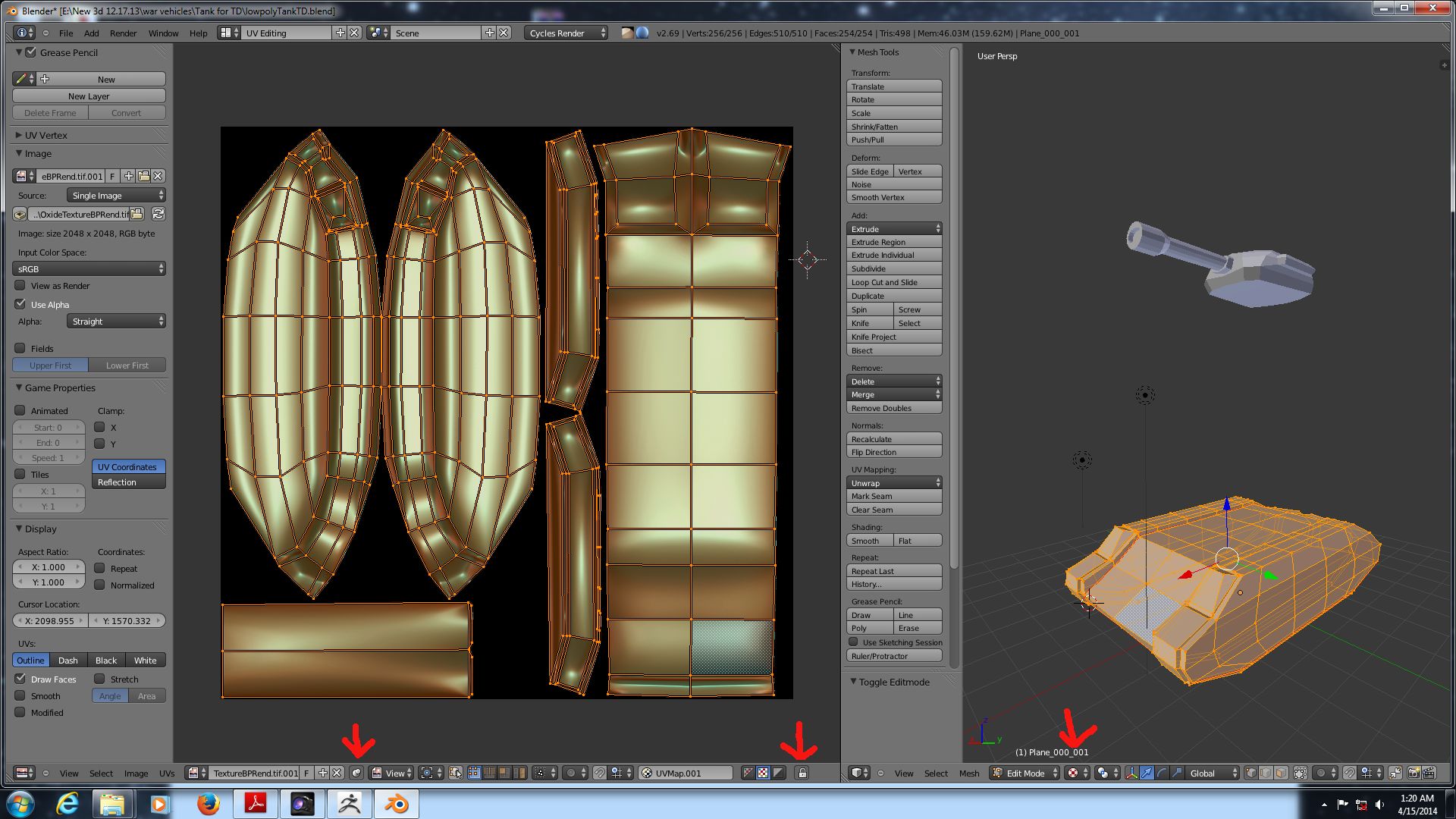Open the Unwrap dropdown under UV Mapping
This screenshot has width=1456, height=819.
(x=894, y=482)
